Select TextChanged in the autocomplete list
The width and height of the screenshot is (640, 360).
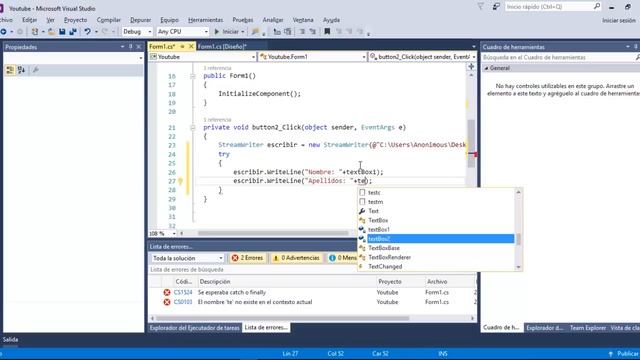click(436, 267)
